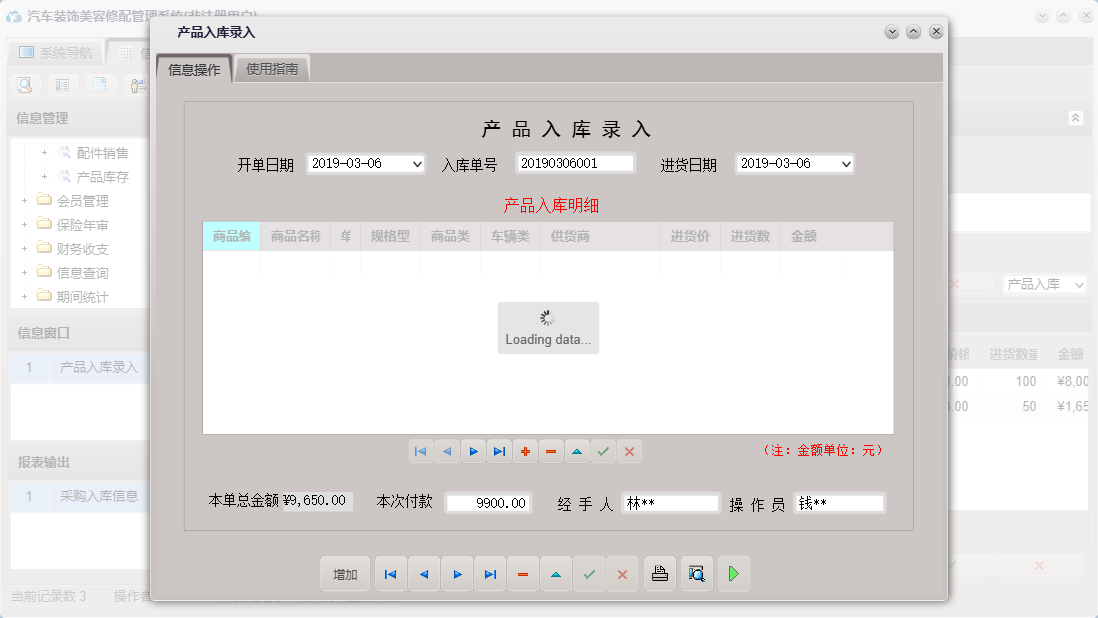Screen dimensions: 1098x618
Task: Click the 本次付款 amount input field
Action: (488, 502)
